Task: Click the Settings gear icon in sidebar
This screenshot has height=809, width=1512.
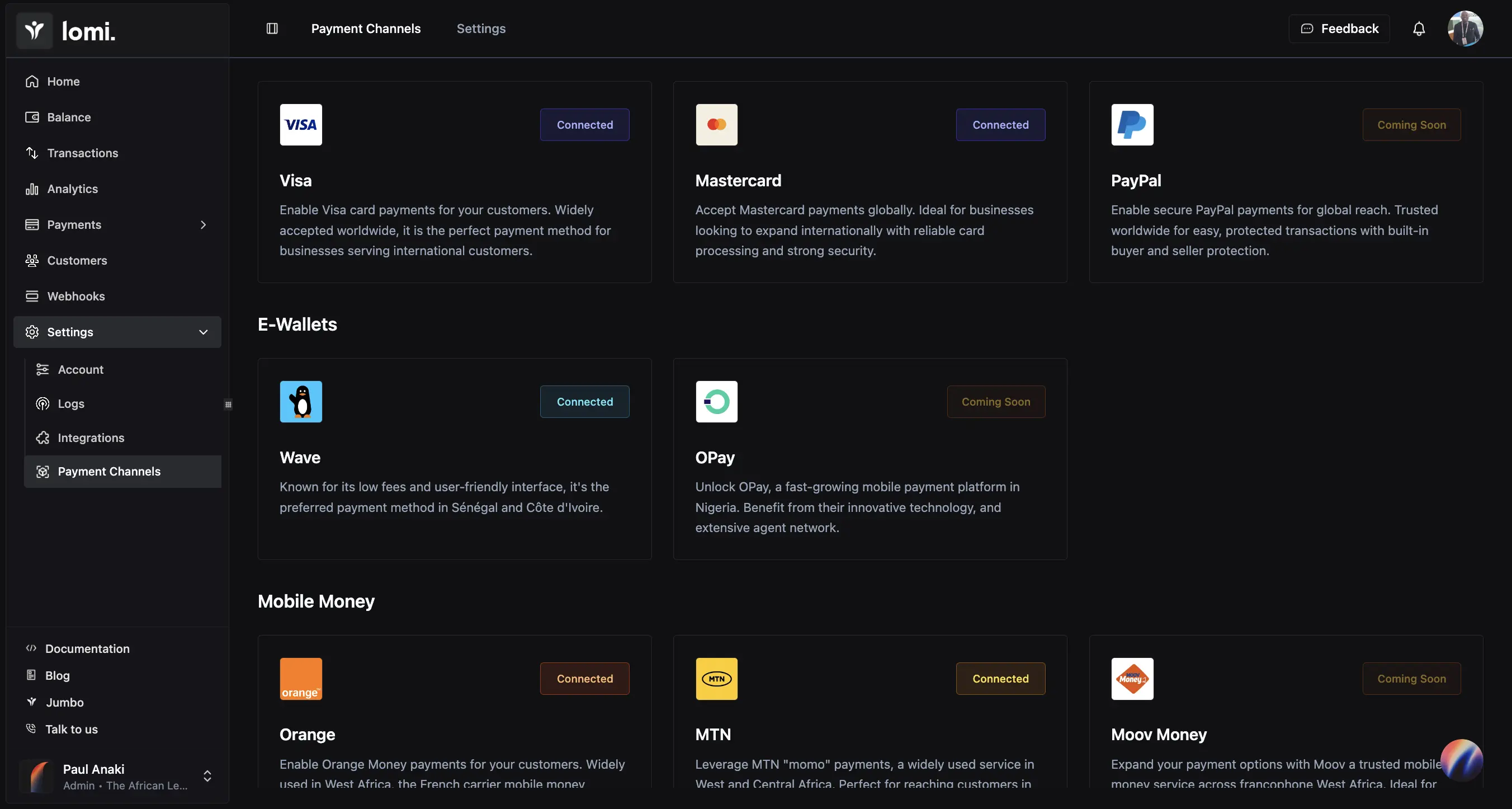Action: [32, 332]
